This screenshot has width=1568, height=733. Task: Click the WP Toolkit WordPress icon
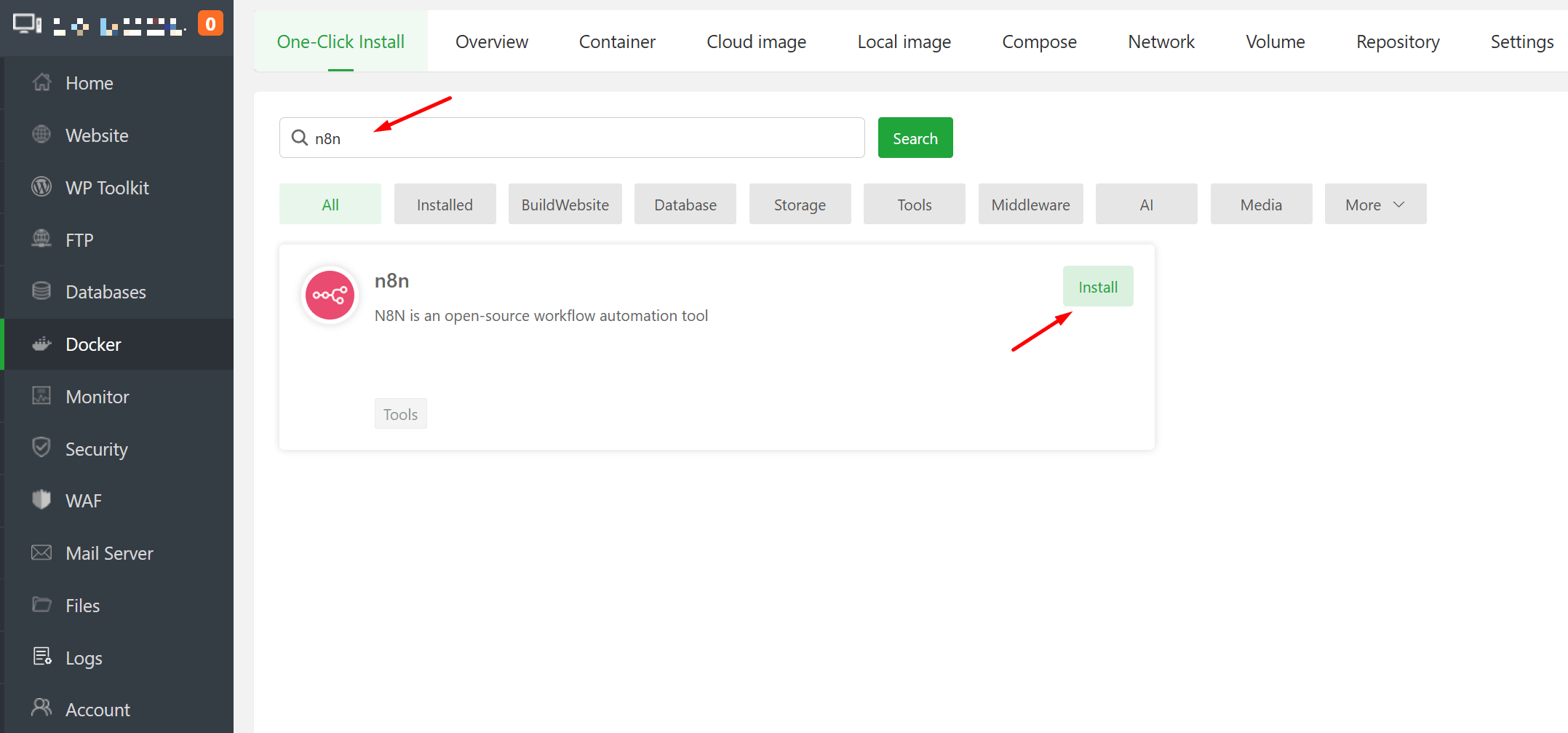(x=42, y=187)
